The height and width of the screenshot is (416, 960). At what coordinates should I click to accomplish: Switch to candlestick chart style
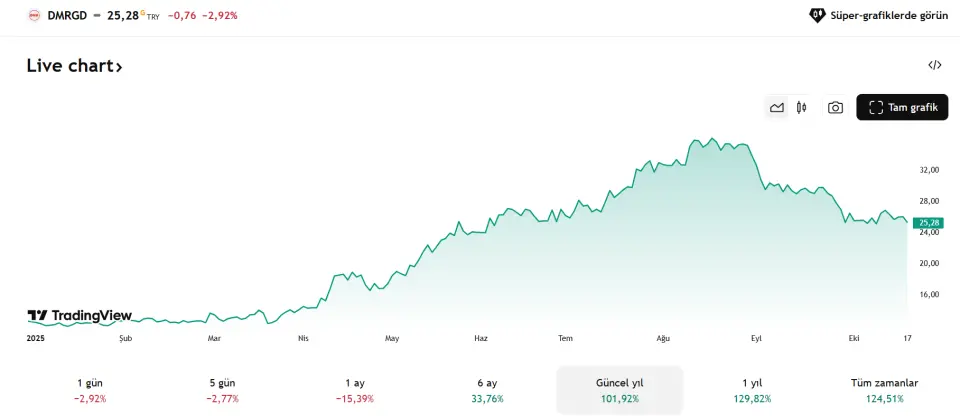801,107
